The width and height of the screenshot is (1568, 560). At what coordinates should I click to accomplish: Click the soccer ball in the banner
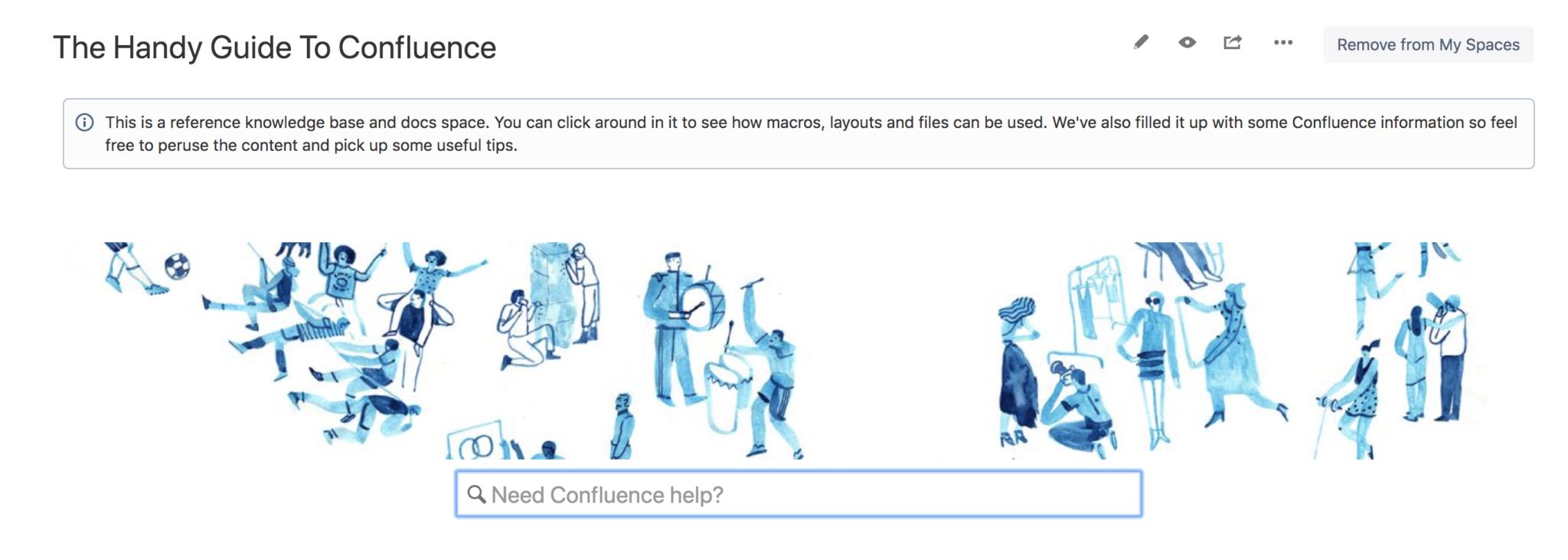click(177, 267)
